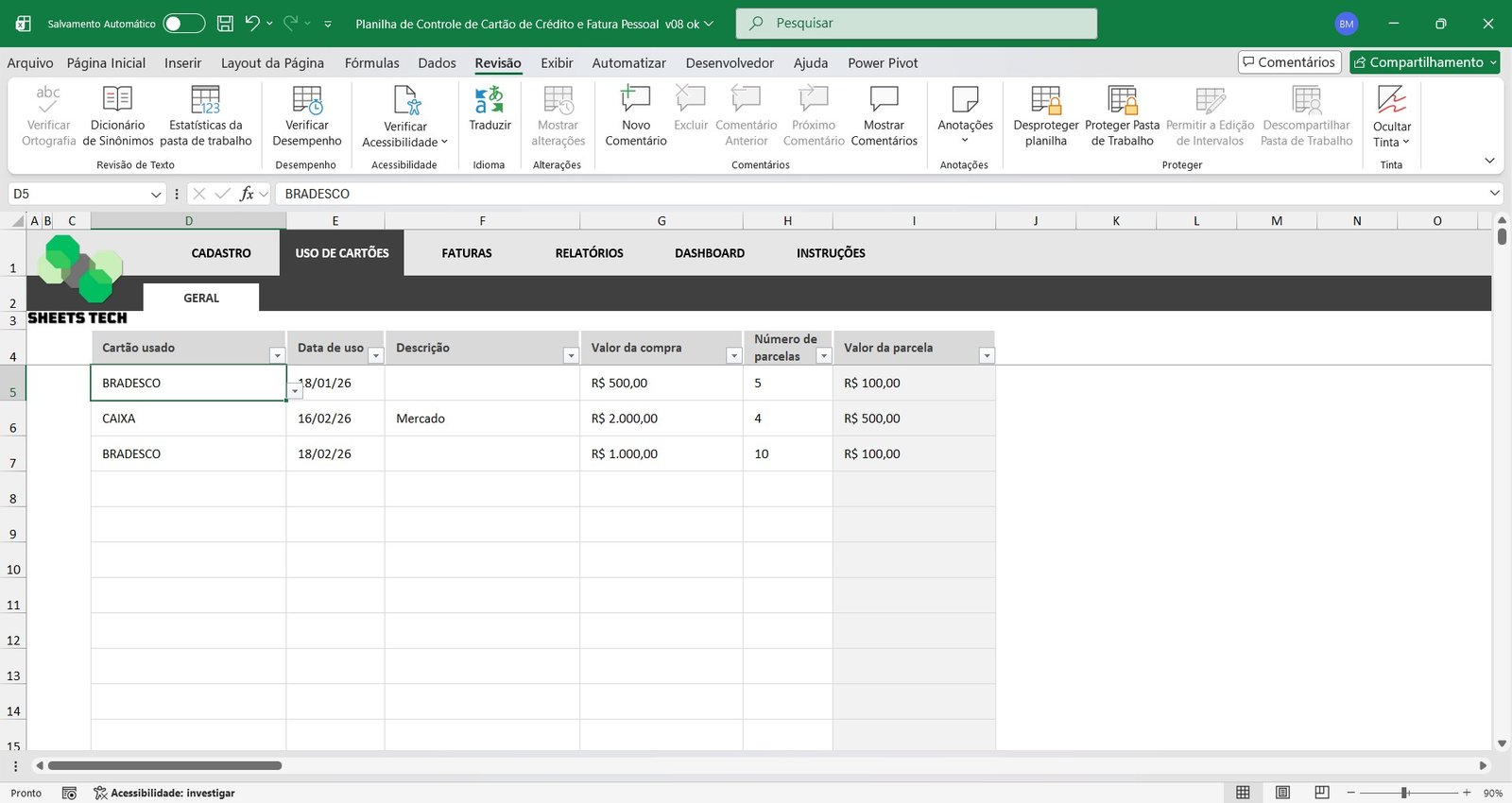Screen dimensions: 1512x803
Task: Click Mostrar Comentários icon
Action: (x=884, y=100)
